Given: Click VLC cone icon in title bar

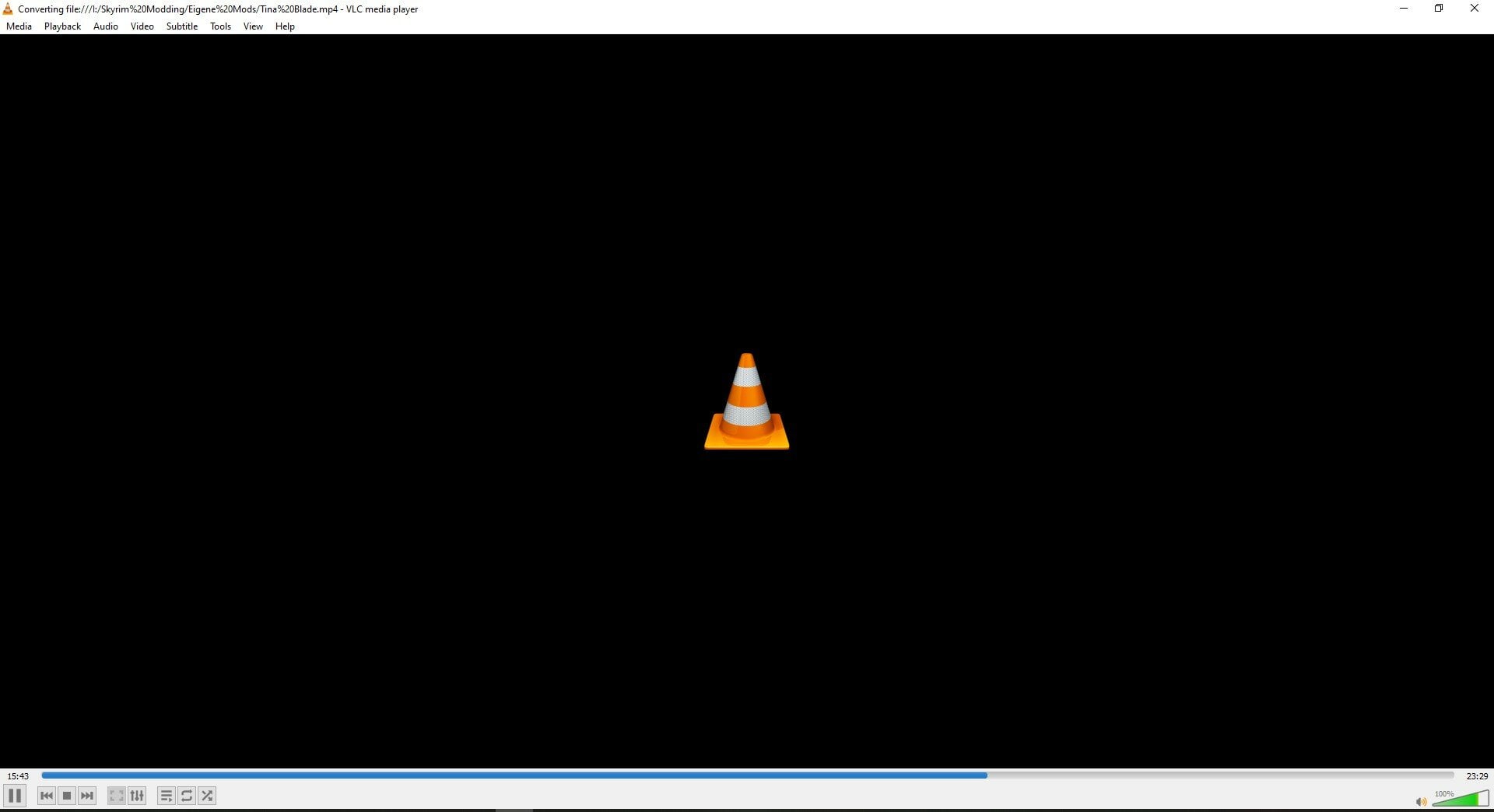Looking at the screenshot, I should [8, 9].
